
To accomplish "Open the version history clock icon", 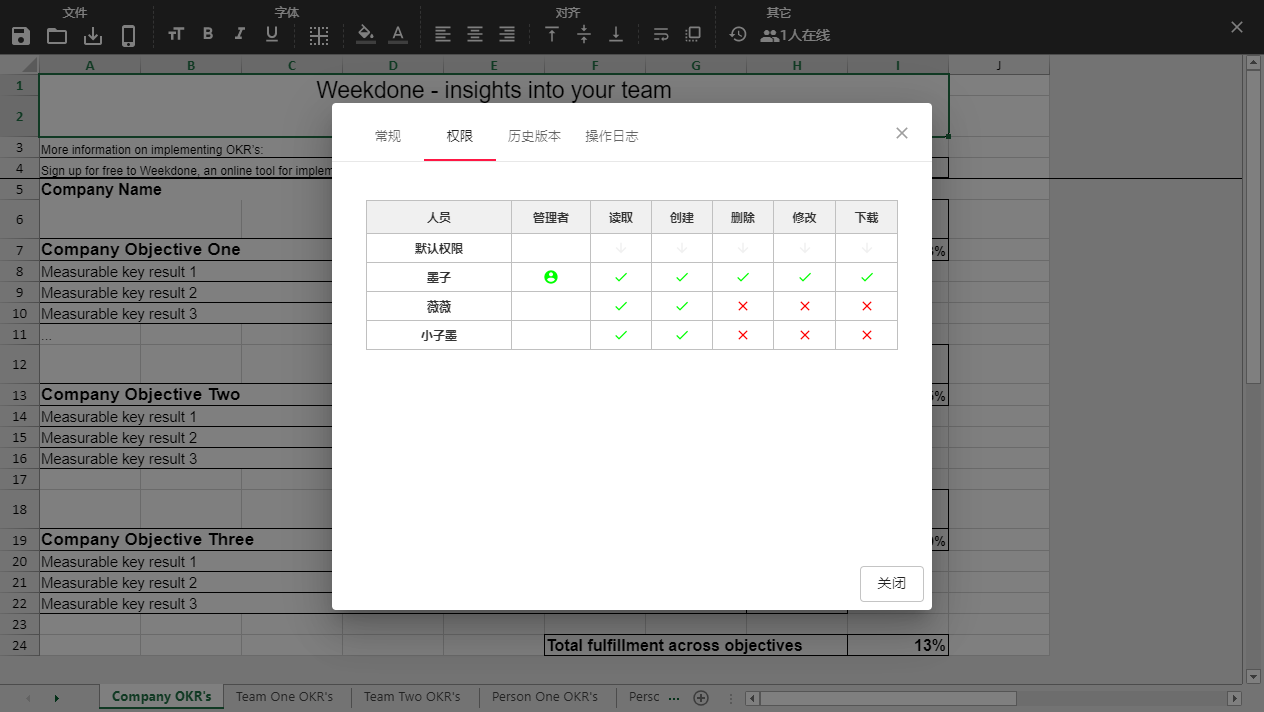I will tap(738, 34).
